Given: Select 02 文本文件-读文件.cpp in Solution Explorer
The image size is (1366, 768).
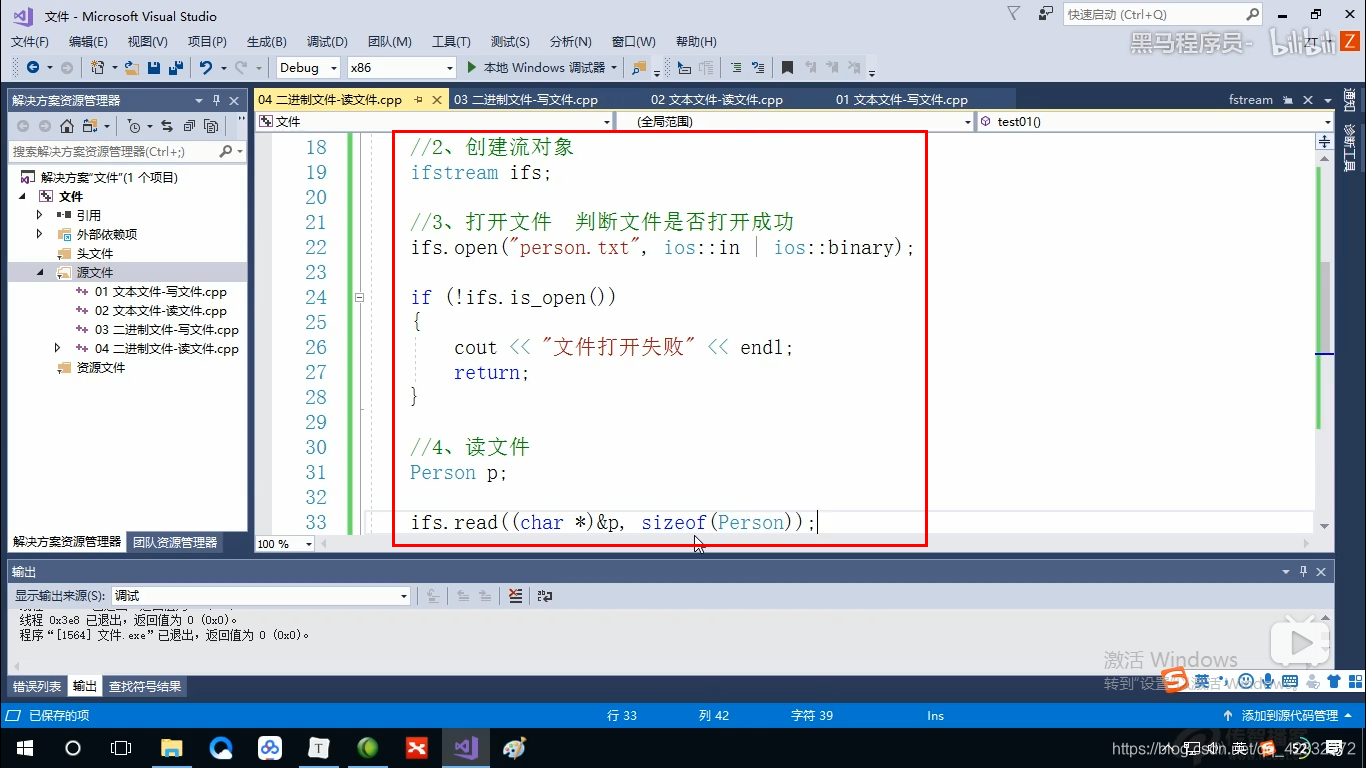Looking at the screenshot, I should pos(161,310).
